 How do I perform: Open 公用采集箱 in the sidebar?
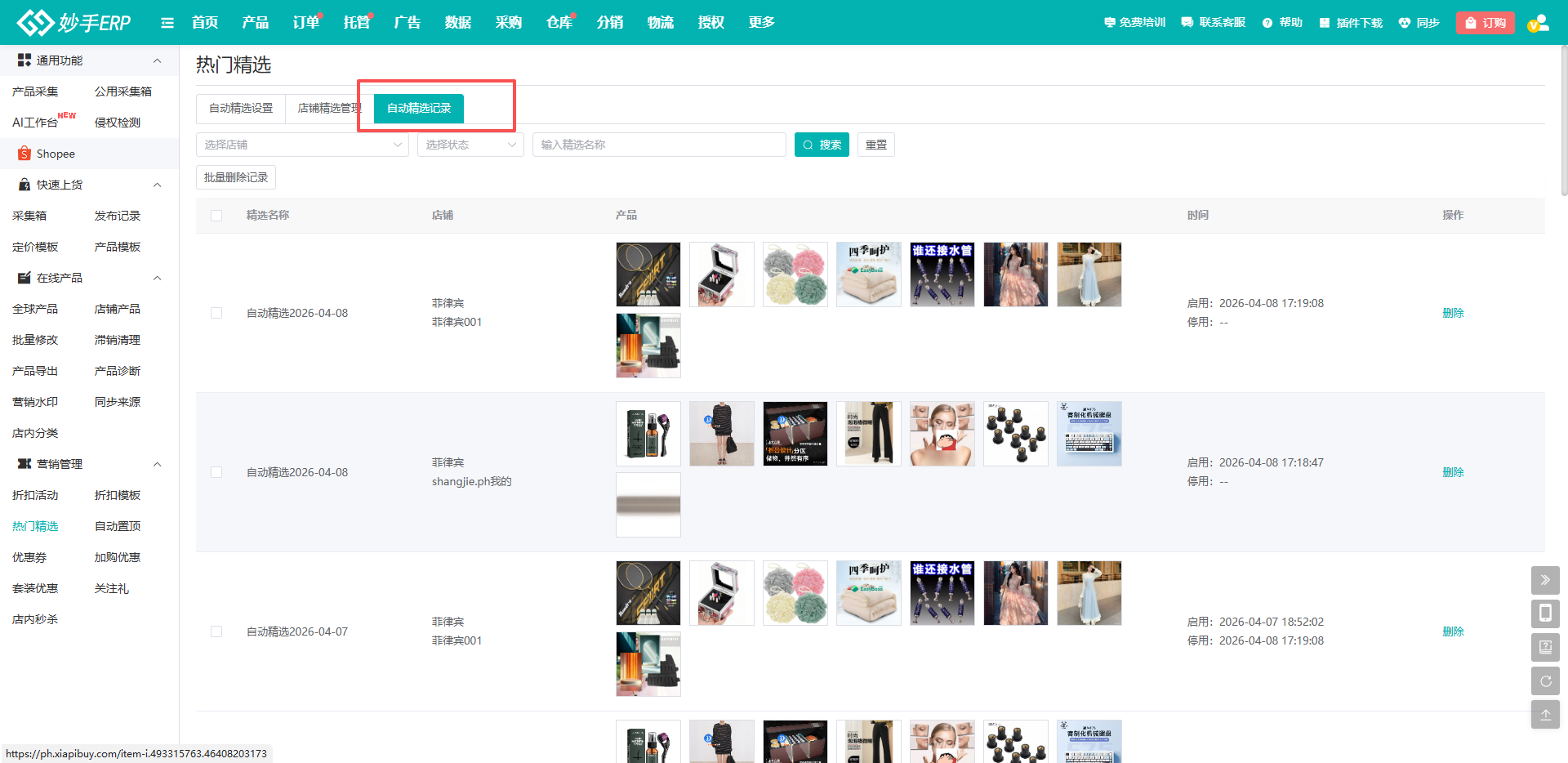[x=123, y=91]
